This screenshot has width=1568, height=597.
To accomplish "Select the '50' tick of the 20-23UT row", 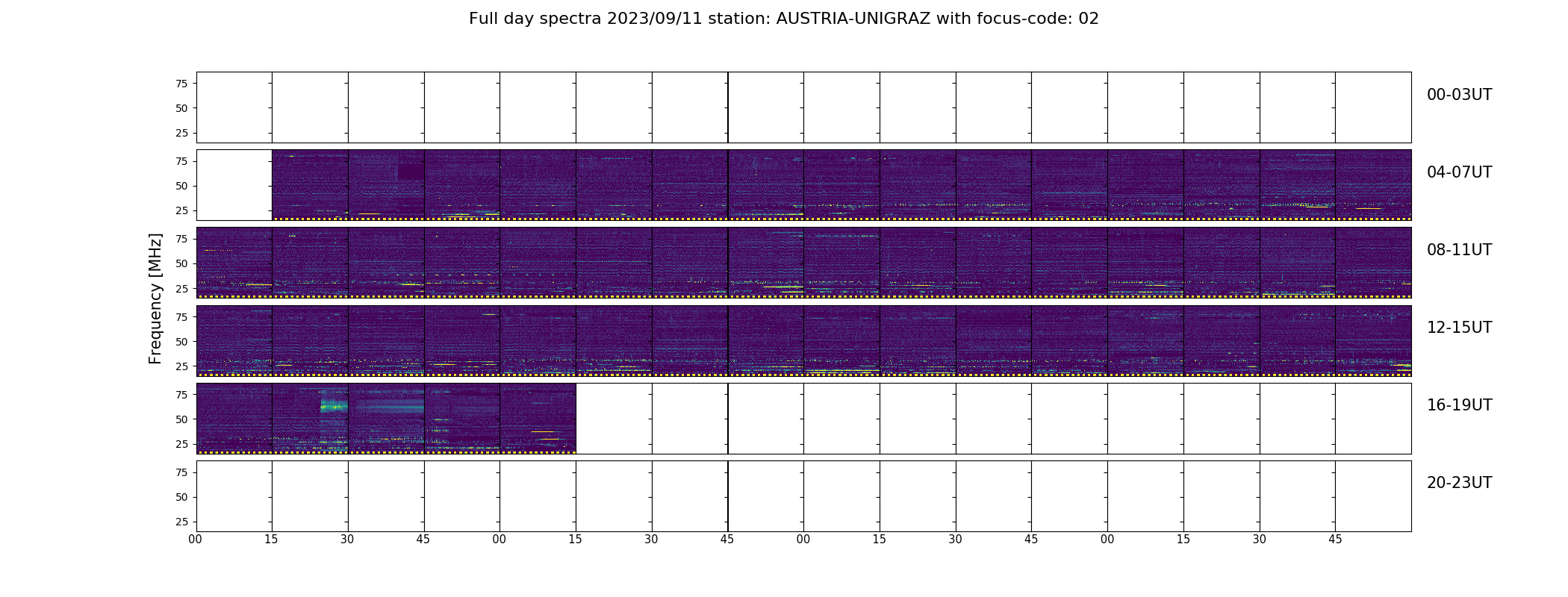I will [x=181, y=497].
